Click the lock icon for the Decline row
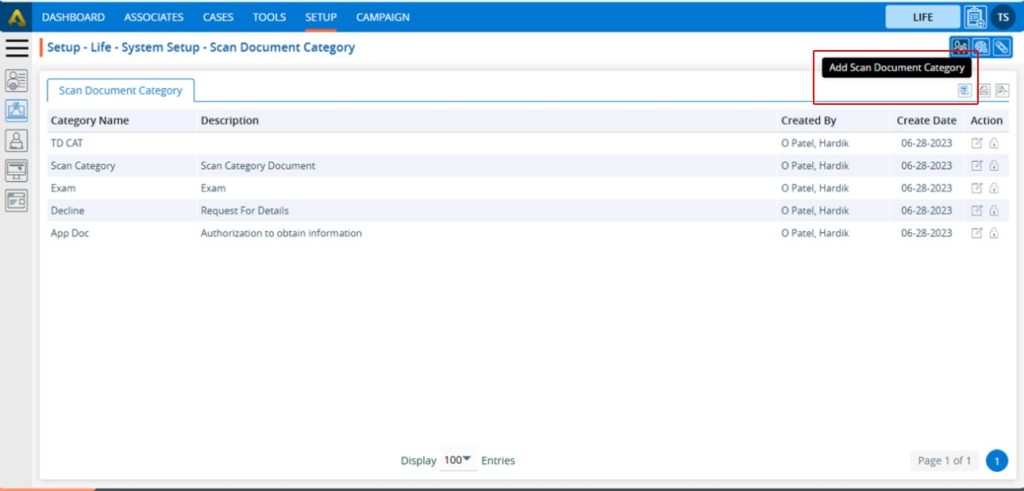Image resolution: width=1024 pixels, height=491 pixels. pos(994,211)
